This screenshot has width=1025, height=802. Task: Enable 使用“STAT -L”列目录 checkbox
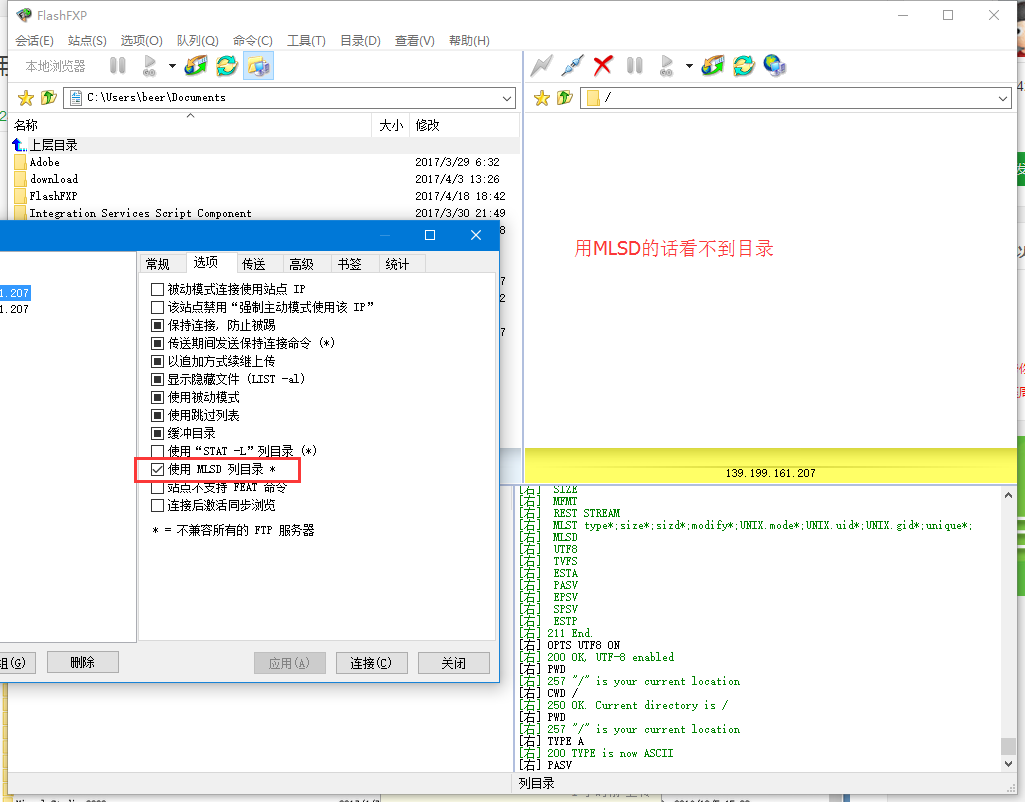click(158, 451)
